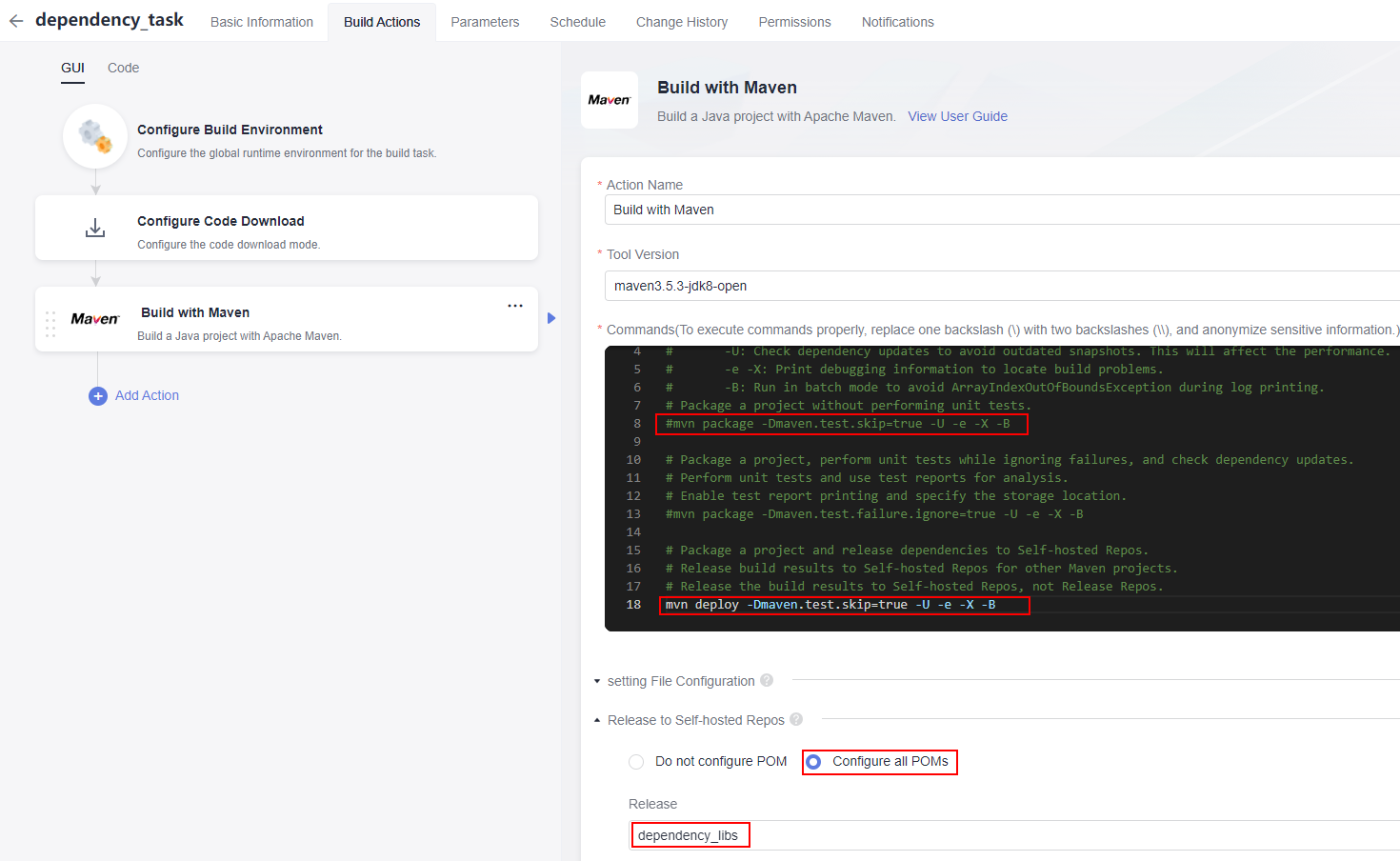Select Build with Maven action card
The image size is (1400, 861).
tap(287, 319)
